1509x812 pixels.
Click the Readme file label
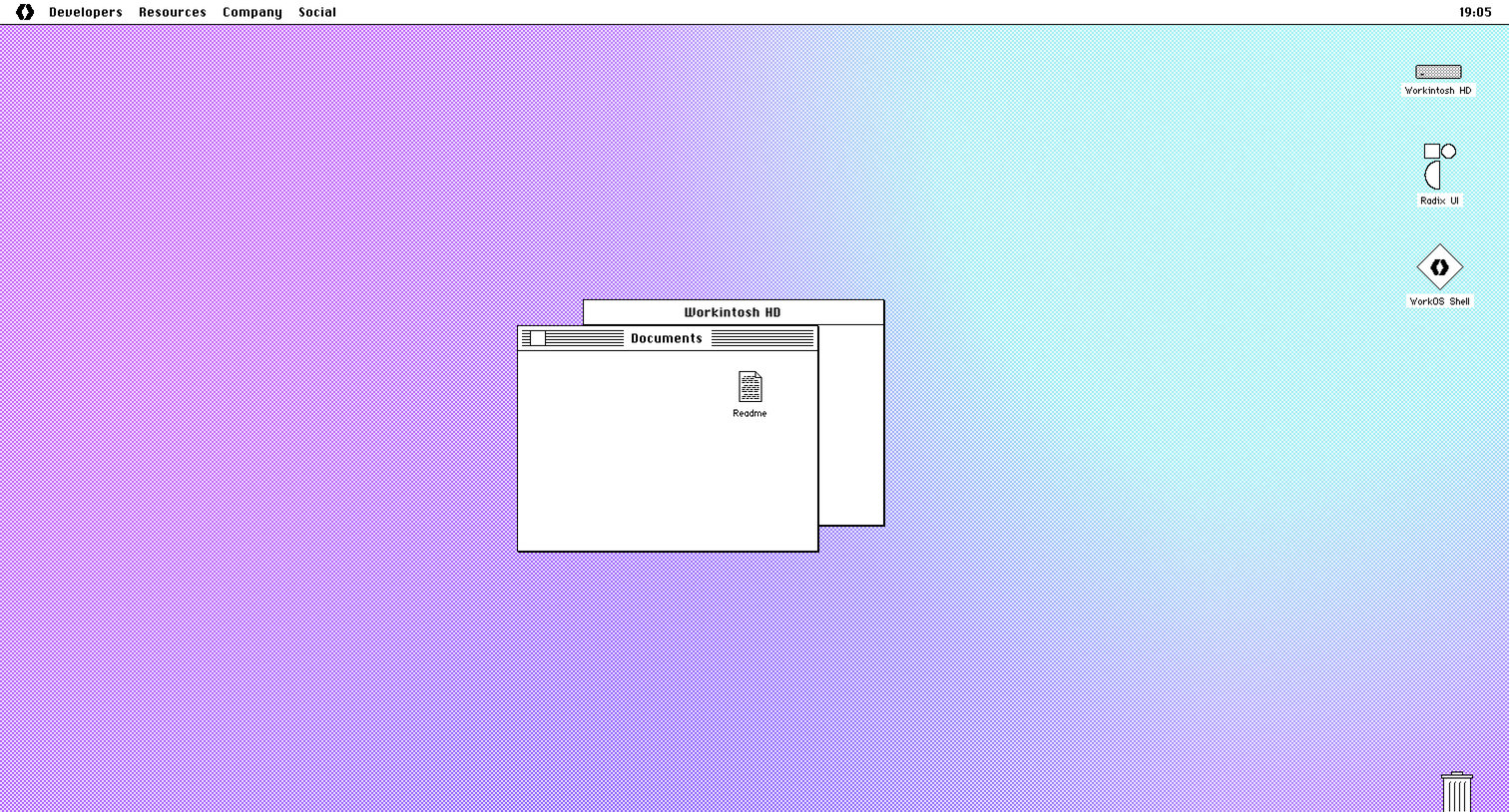[x=750, y=413]
